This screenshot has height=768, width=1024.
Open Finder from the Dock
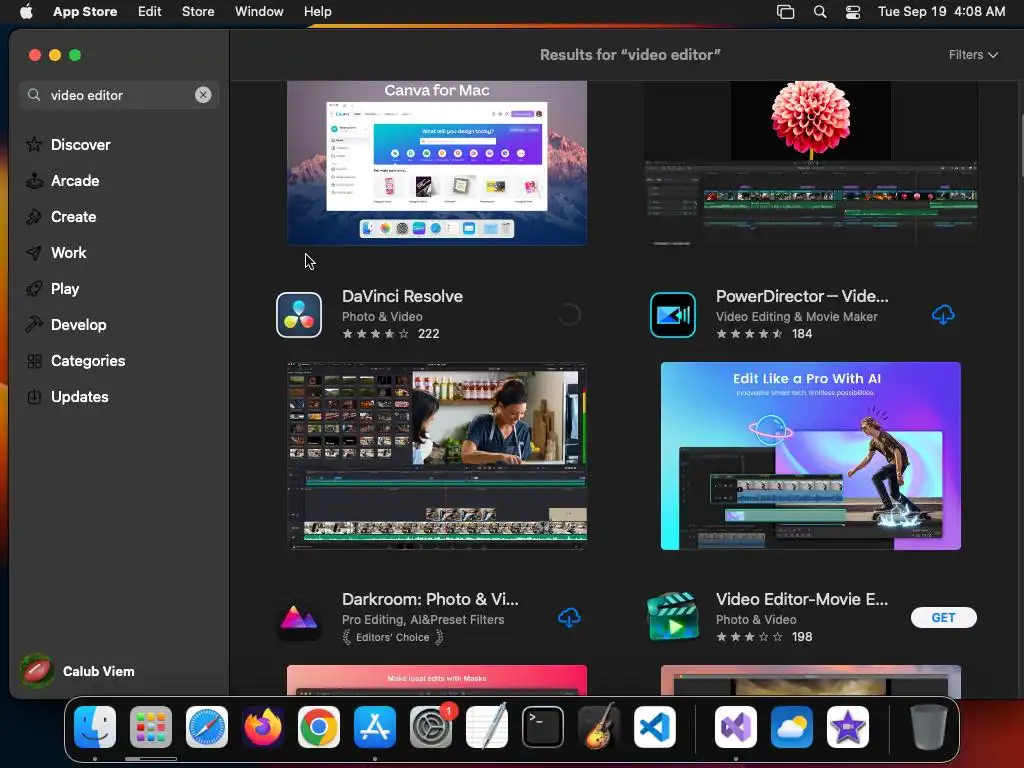tap(95, 727)
